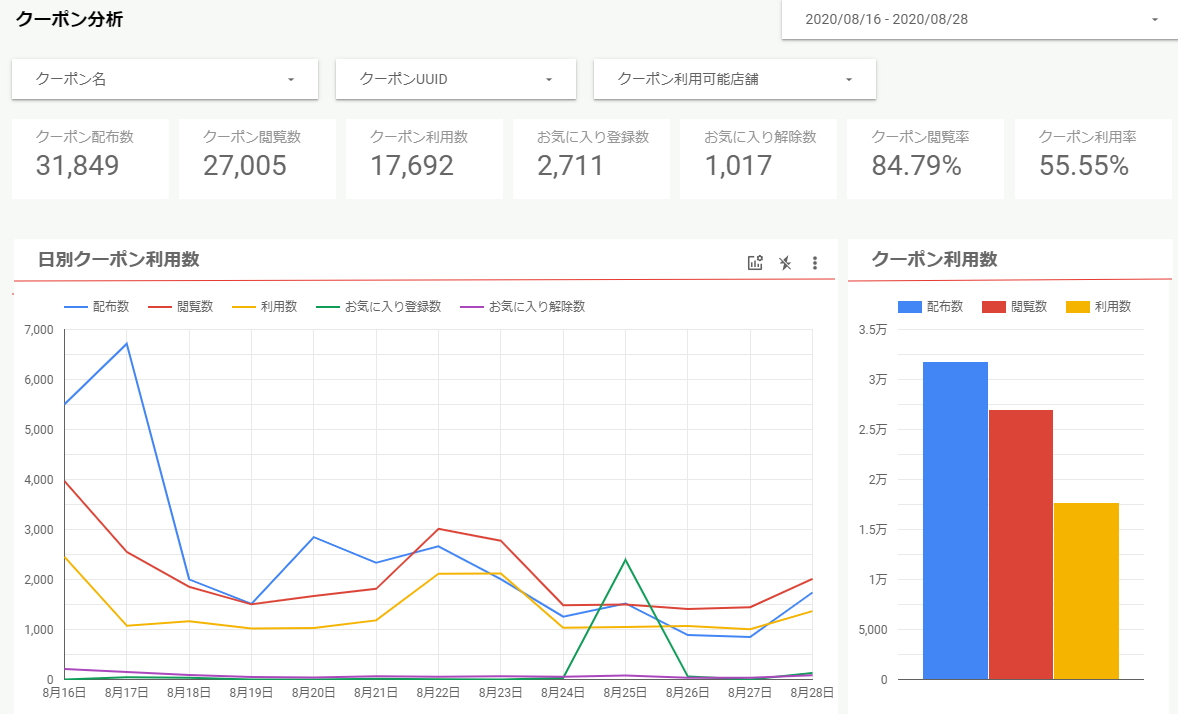Click the 7,000 y-axis label on the line chart
This screenshot has width=1178, height=714.
tap(39, 329)
